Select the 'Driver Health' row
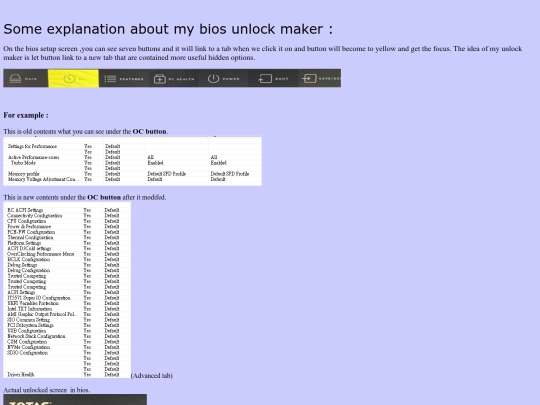 [x=67, y=375]
